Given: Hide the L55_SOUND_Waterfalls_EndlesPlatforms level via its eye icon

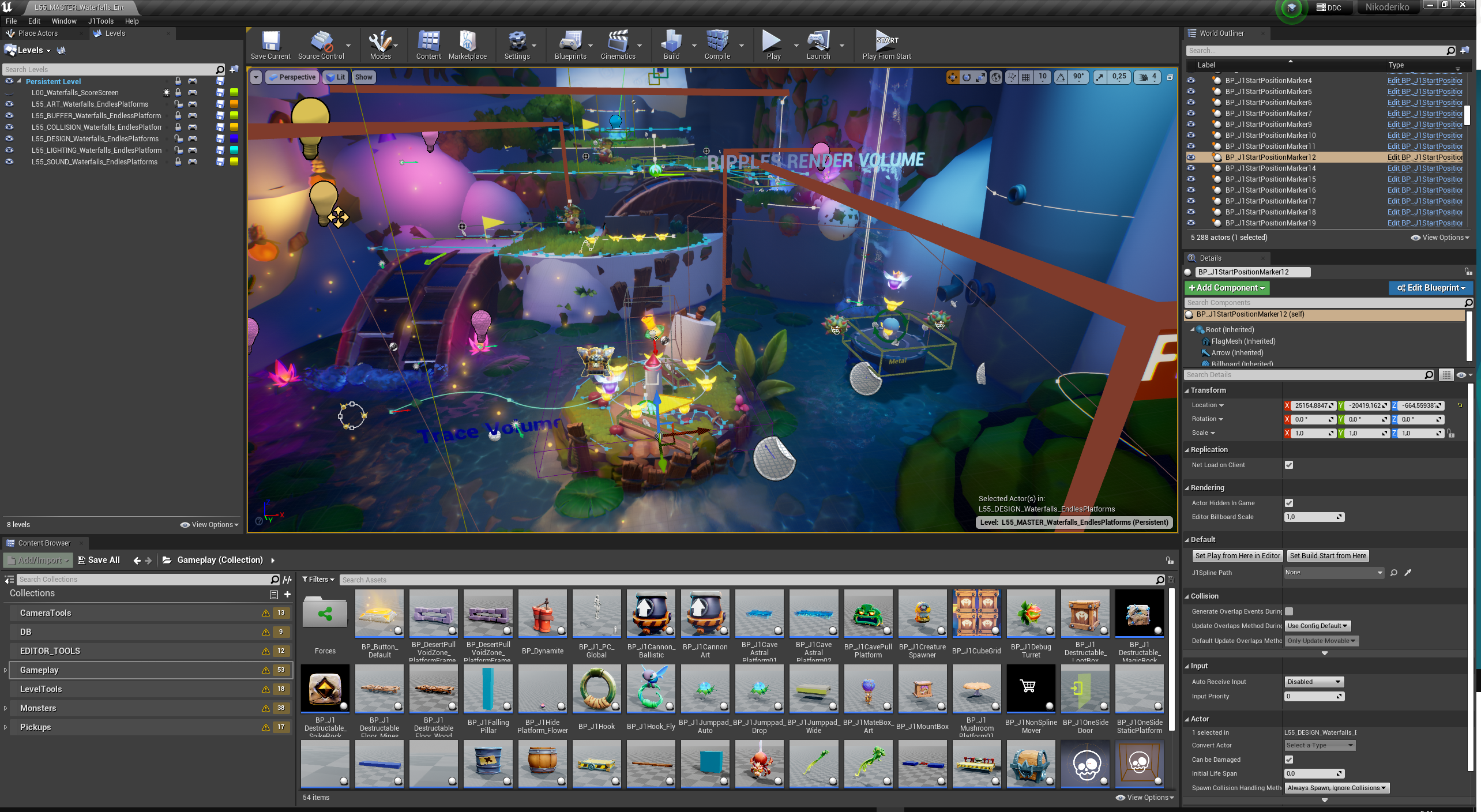Looking at the screenshot, I should pos(9,162).
